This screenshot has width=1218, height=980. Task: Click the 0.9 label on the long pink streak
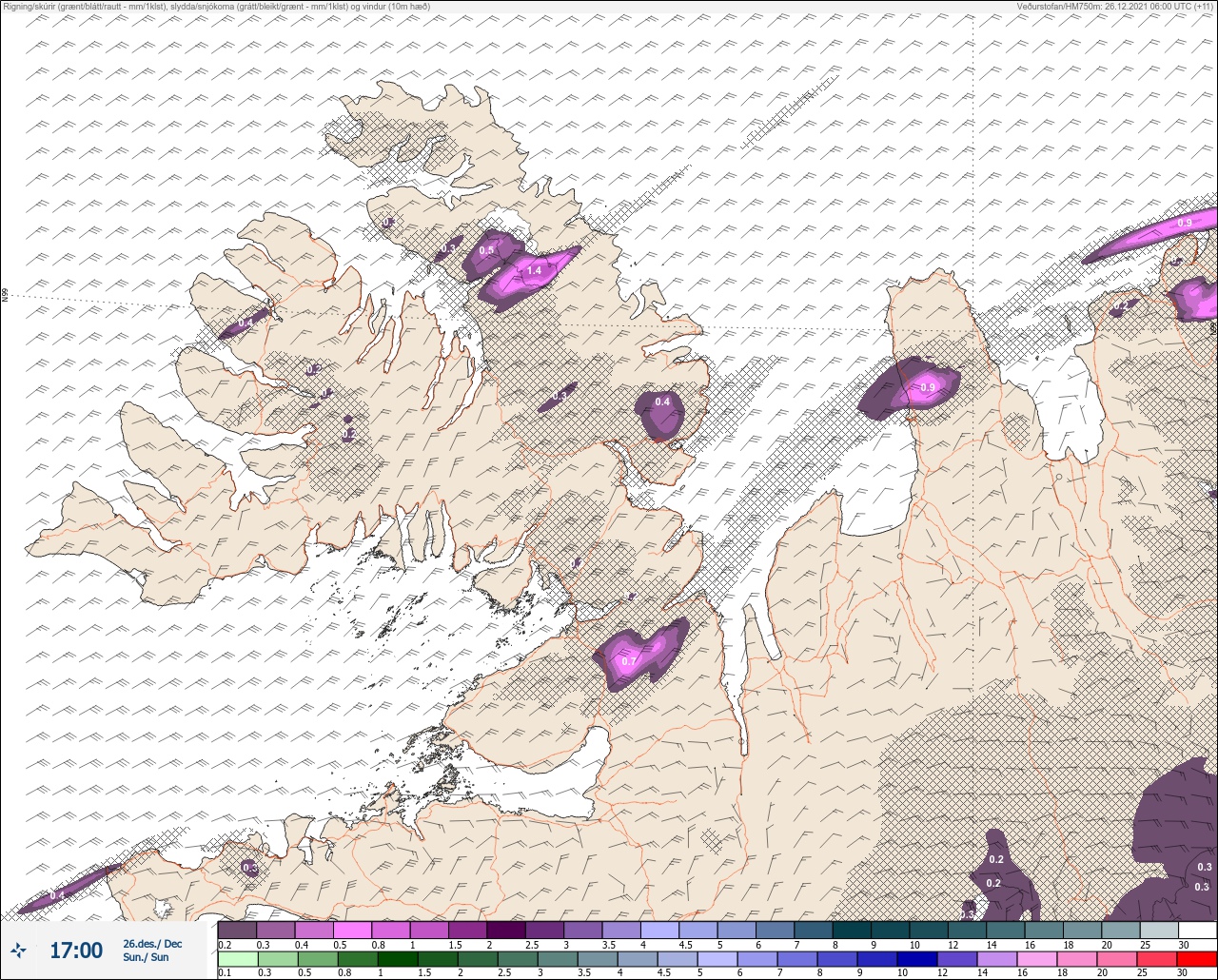pyautogui.click(x=1185, y=223)
